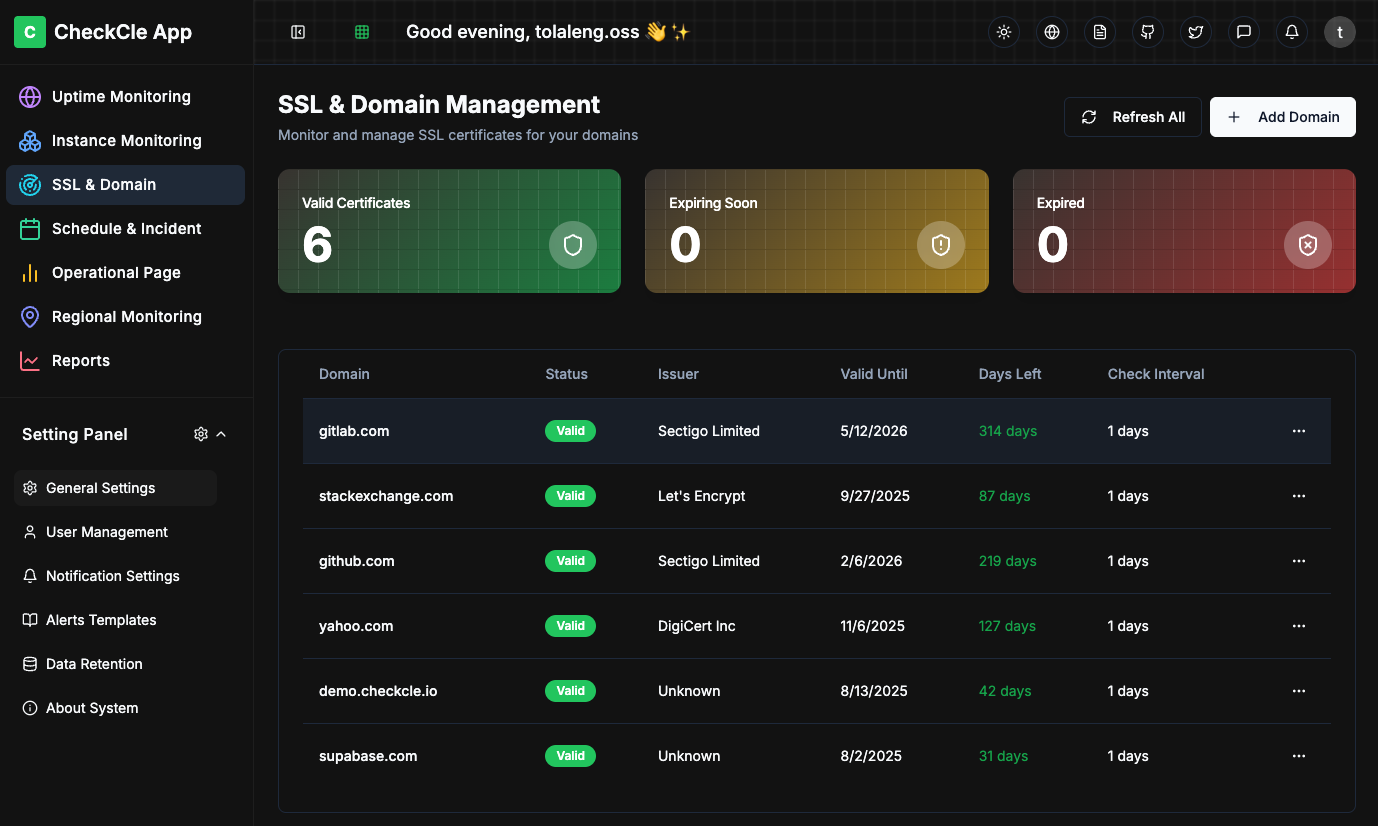Check notifications via the bell icon
Screen dimensions: 1378x826
point(1291,31)
